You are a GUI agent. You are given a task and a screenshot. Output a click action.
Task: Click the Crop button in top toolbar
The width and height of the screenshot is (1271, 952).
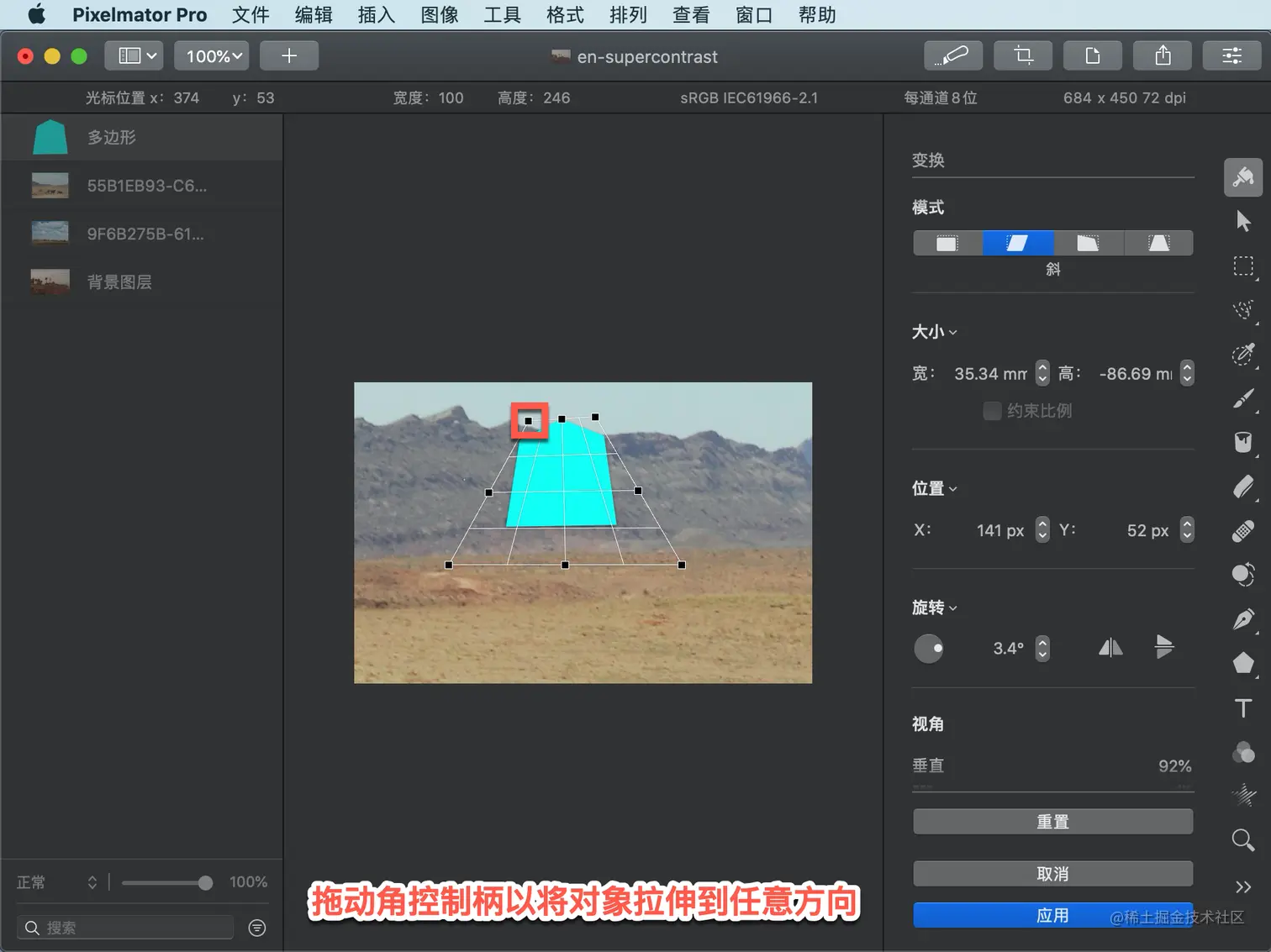(1023, 55)
